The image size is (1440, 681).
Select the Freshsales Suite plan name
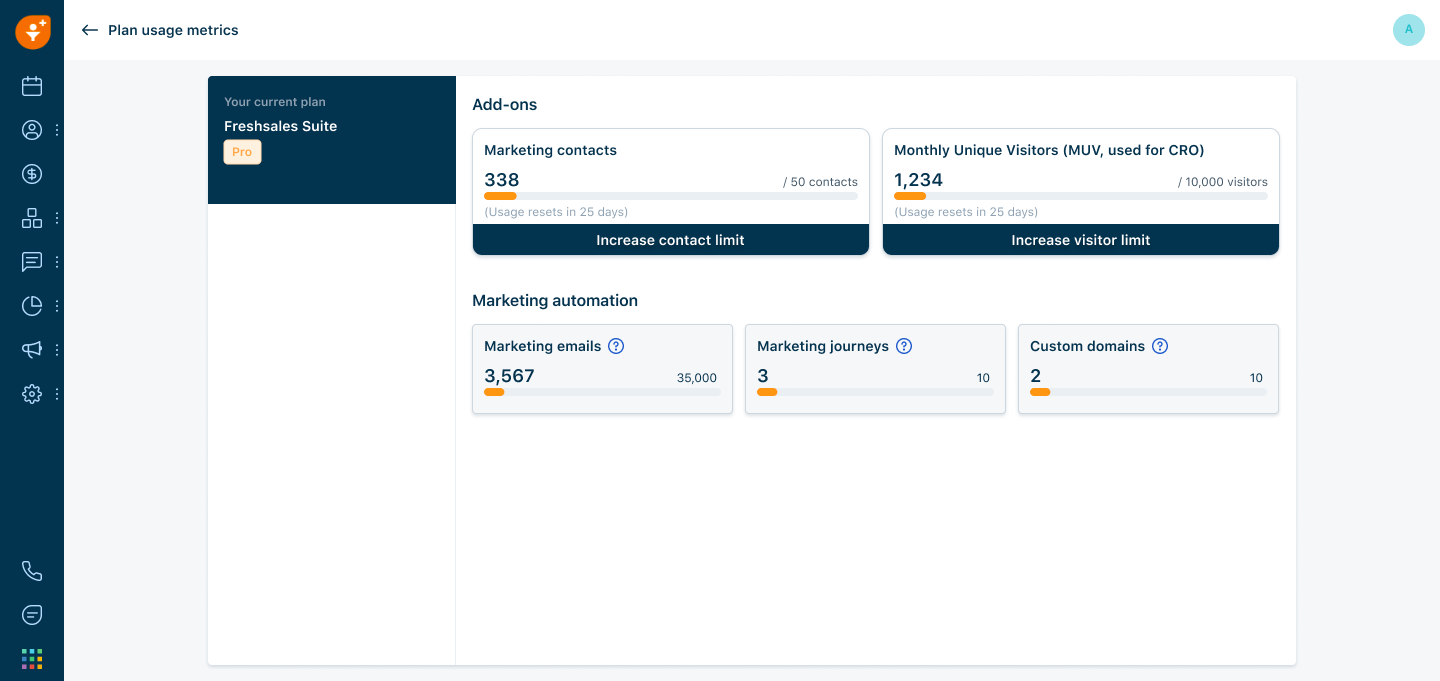coord(281,126)
